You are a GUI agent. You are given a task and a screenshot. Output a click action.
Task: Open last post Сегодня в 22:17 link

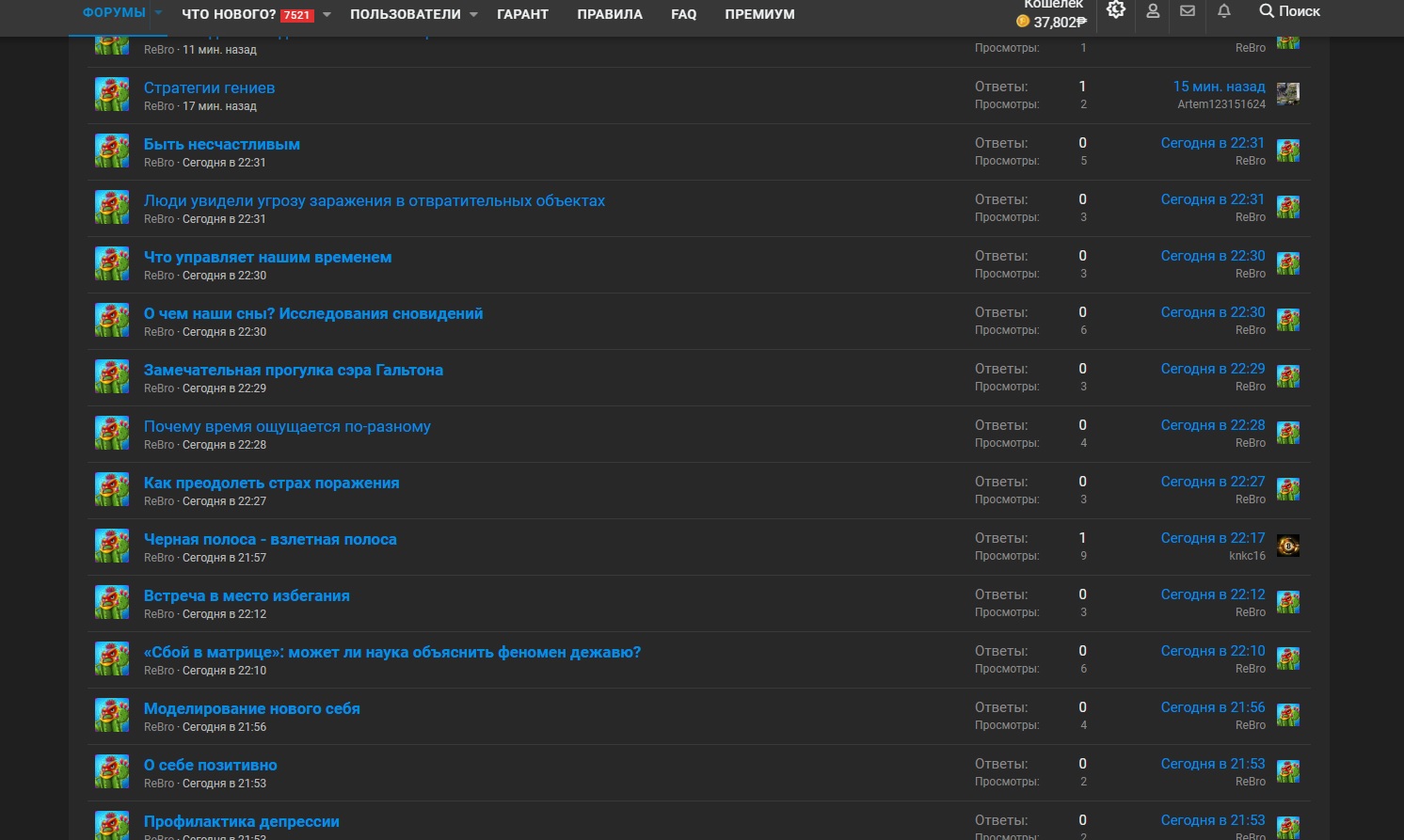(x=1213, y=538)
